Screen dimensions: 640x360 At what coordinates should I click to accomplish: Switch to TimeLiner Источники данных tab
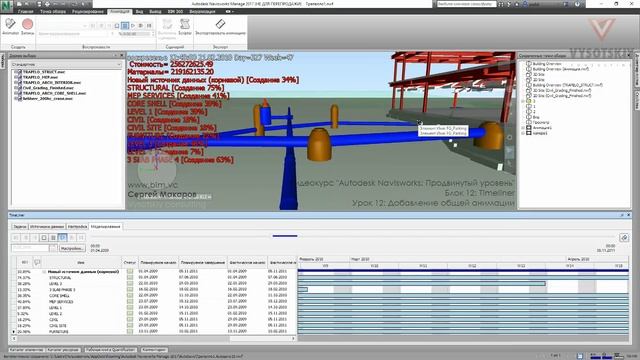47,226
